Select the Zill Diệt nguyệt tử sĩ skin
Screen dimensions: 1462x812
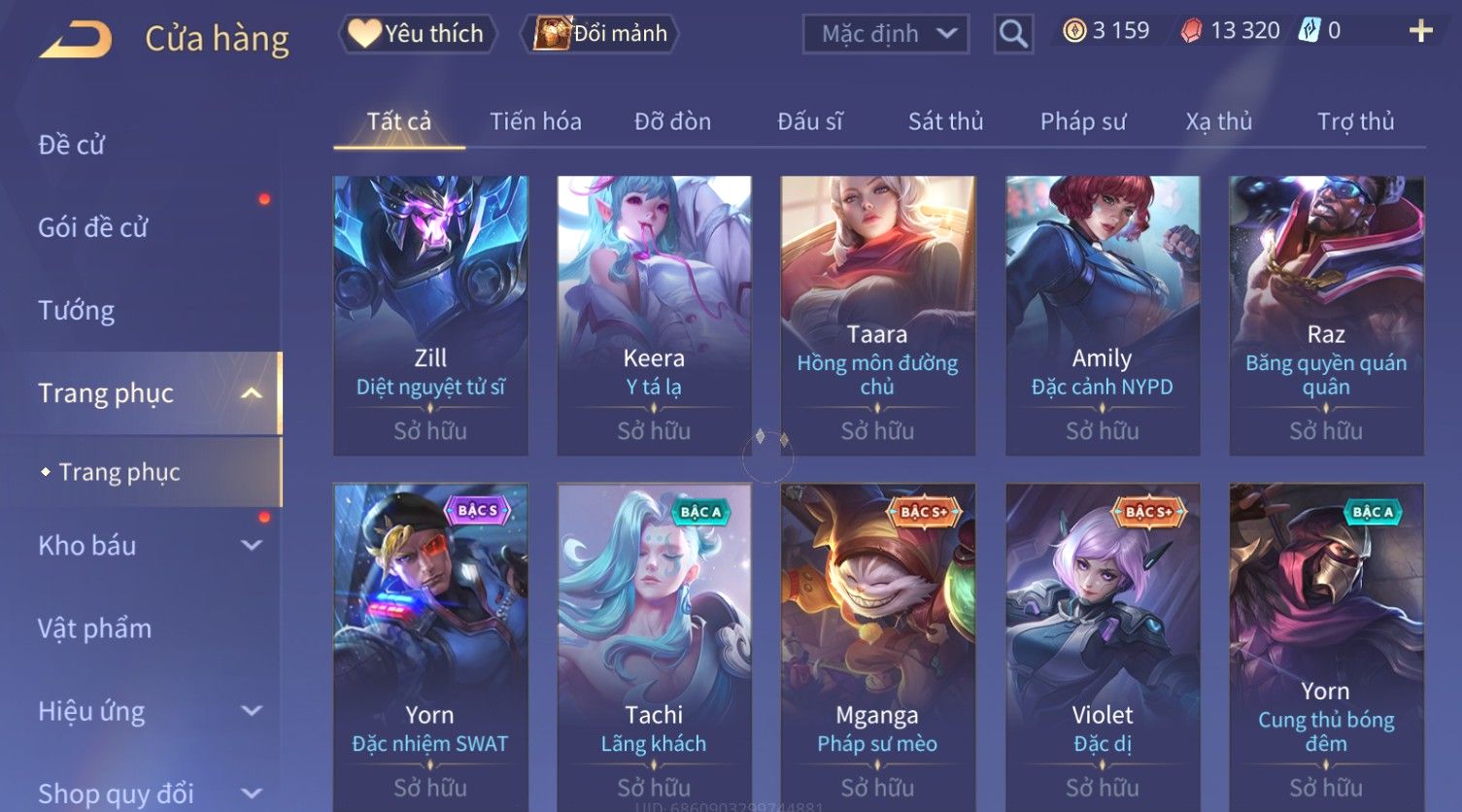[x=430, y=316]
